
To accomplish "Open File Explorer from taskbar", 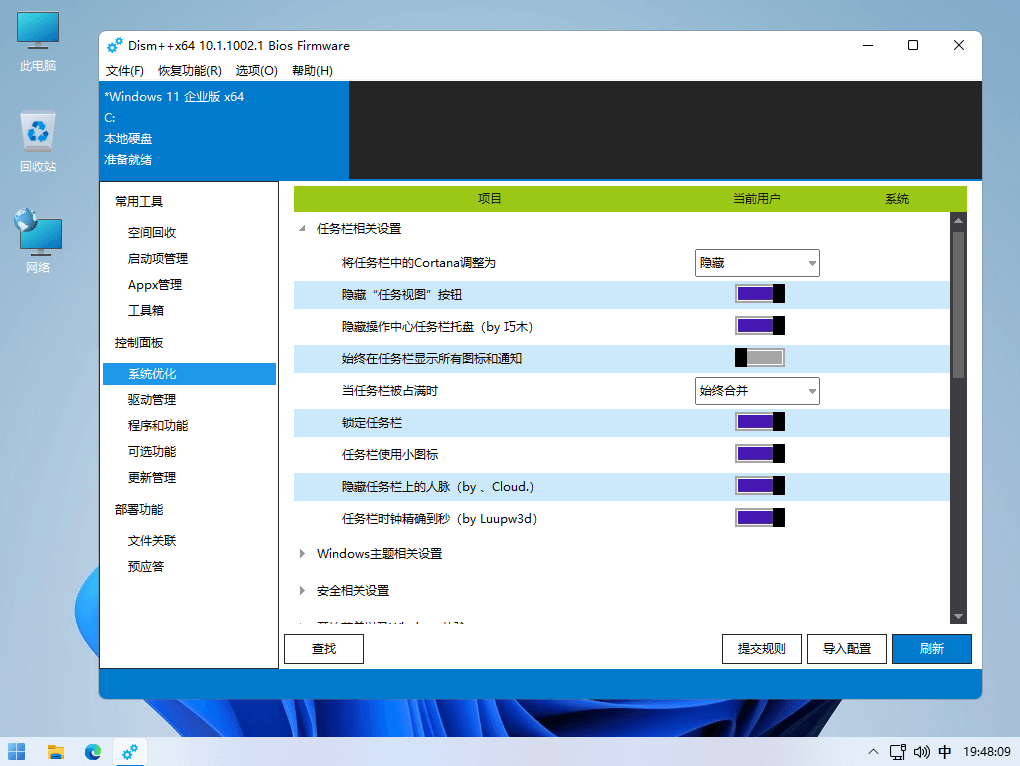I will pos(56,752).
